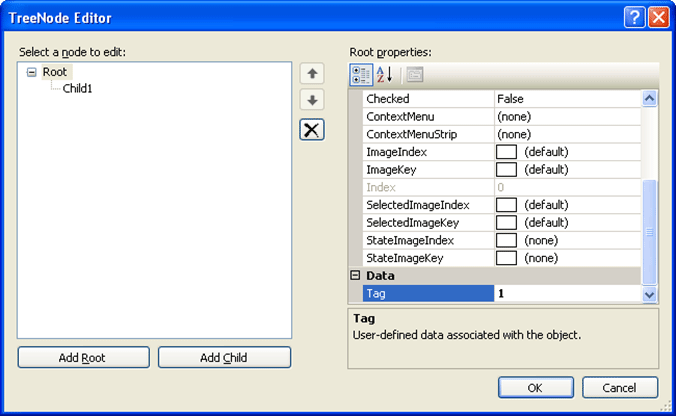Click the ImageIndex image preview box
676x416 pixels.
[x=506, y=152]
